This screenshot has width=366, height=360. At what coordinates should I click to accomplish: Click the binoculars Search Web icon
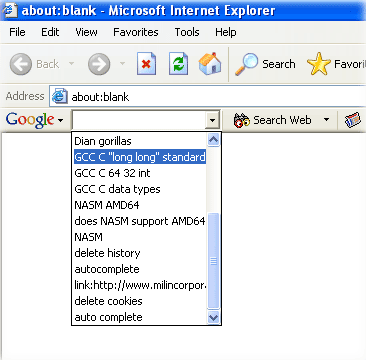(242, 120)
